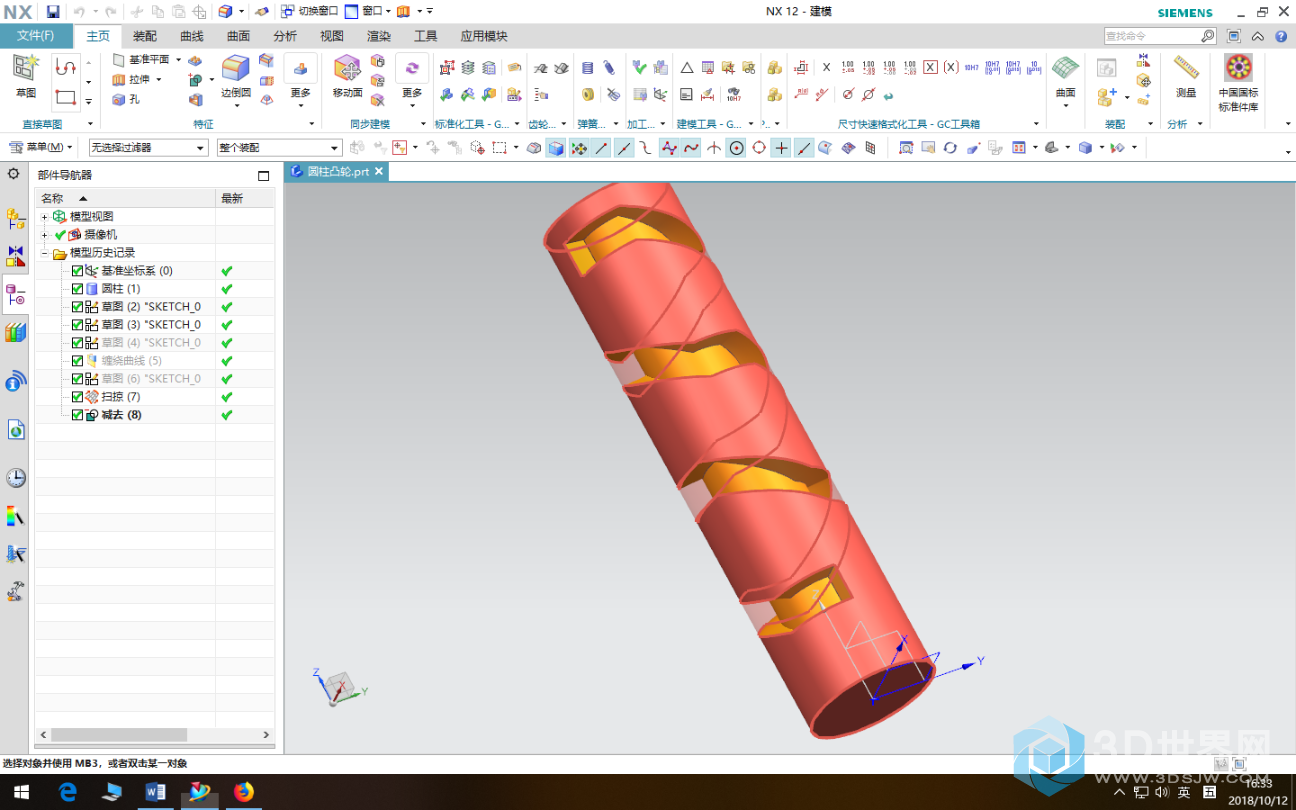Click the Save icon in title bar

click(53, 12)
